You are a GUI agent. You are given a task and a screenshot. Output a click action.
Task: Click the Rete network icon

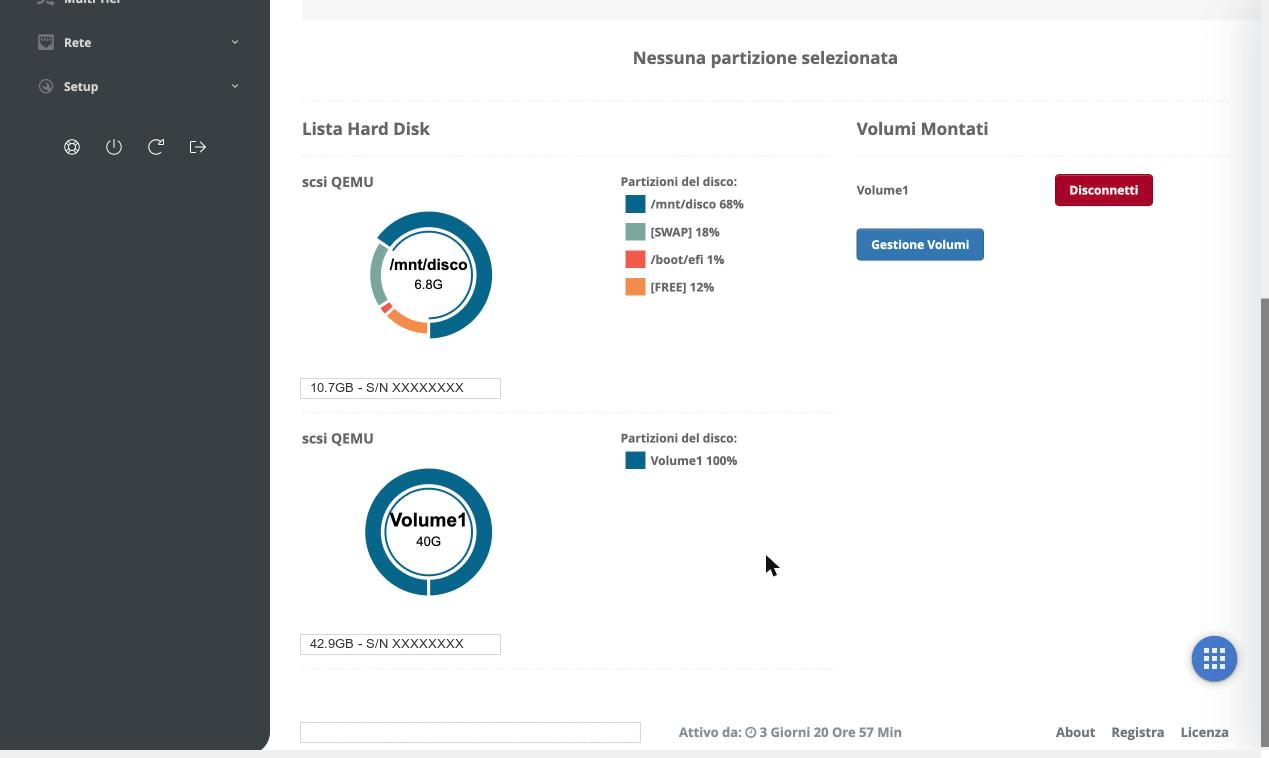[46, 42]
